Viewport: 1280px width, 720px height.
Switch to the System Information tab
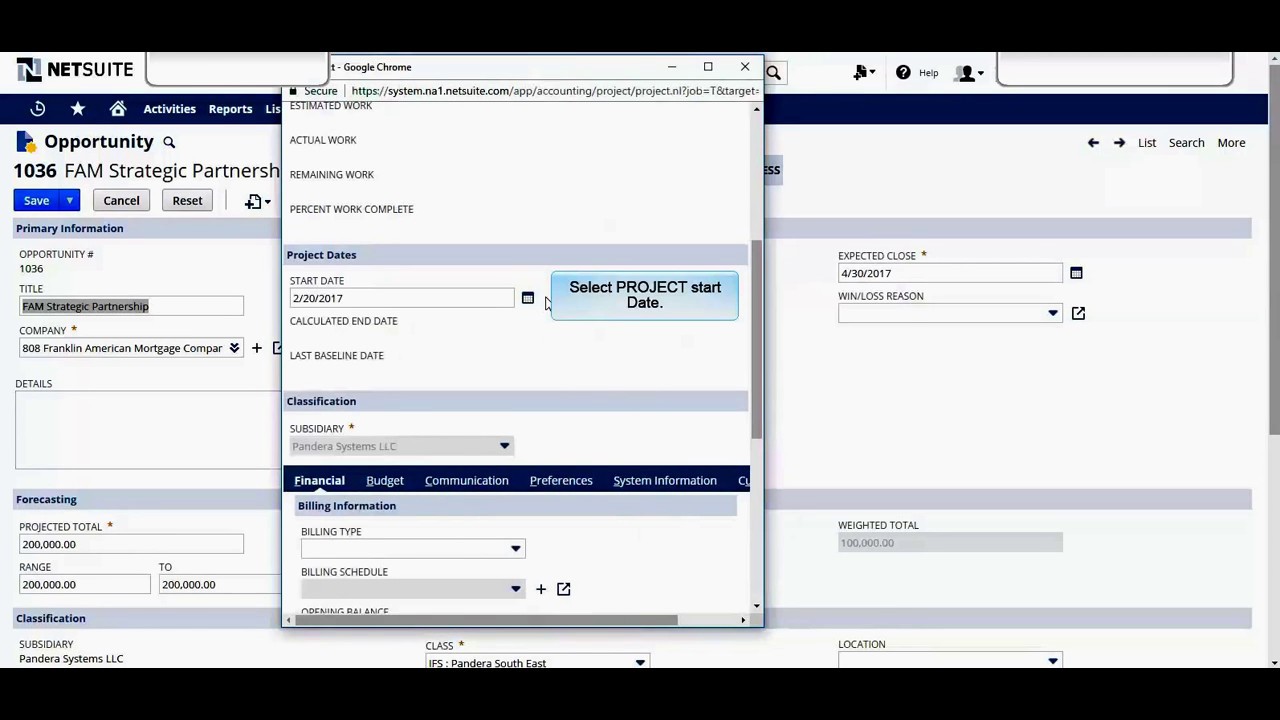tap(665, 481)
